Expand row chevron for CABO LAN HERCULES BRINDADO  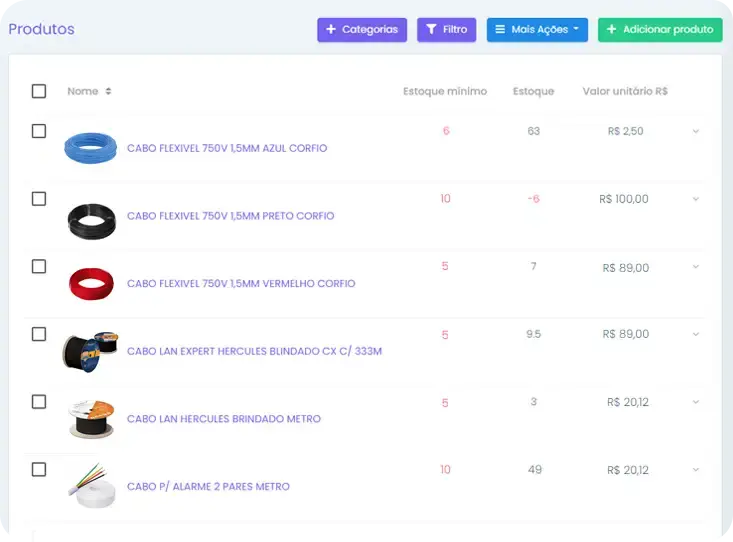[x=696, y=402]
